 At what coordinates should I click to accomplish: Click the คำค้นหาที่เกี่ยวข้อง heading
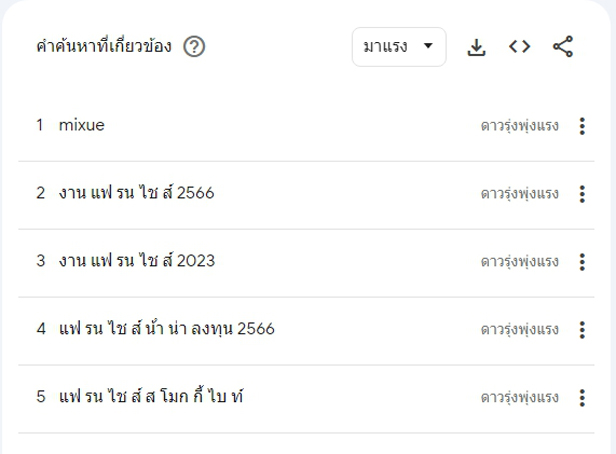104,46
